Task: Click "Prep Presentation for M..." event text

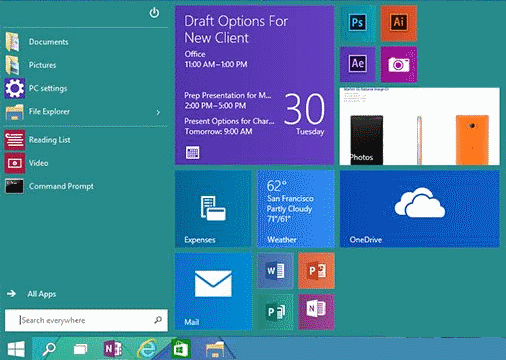Action: [x=228, y=95]
